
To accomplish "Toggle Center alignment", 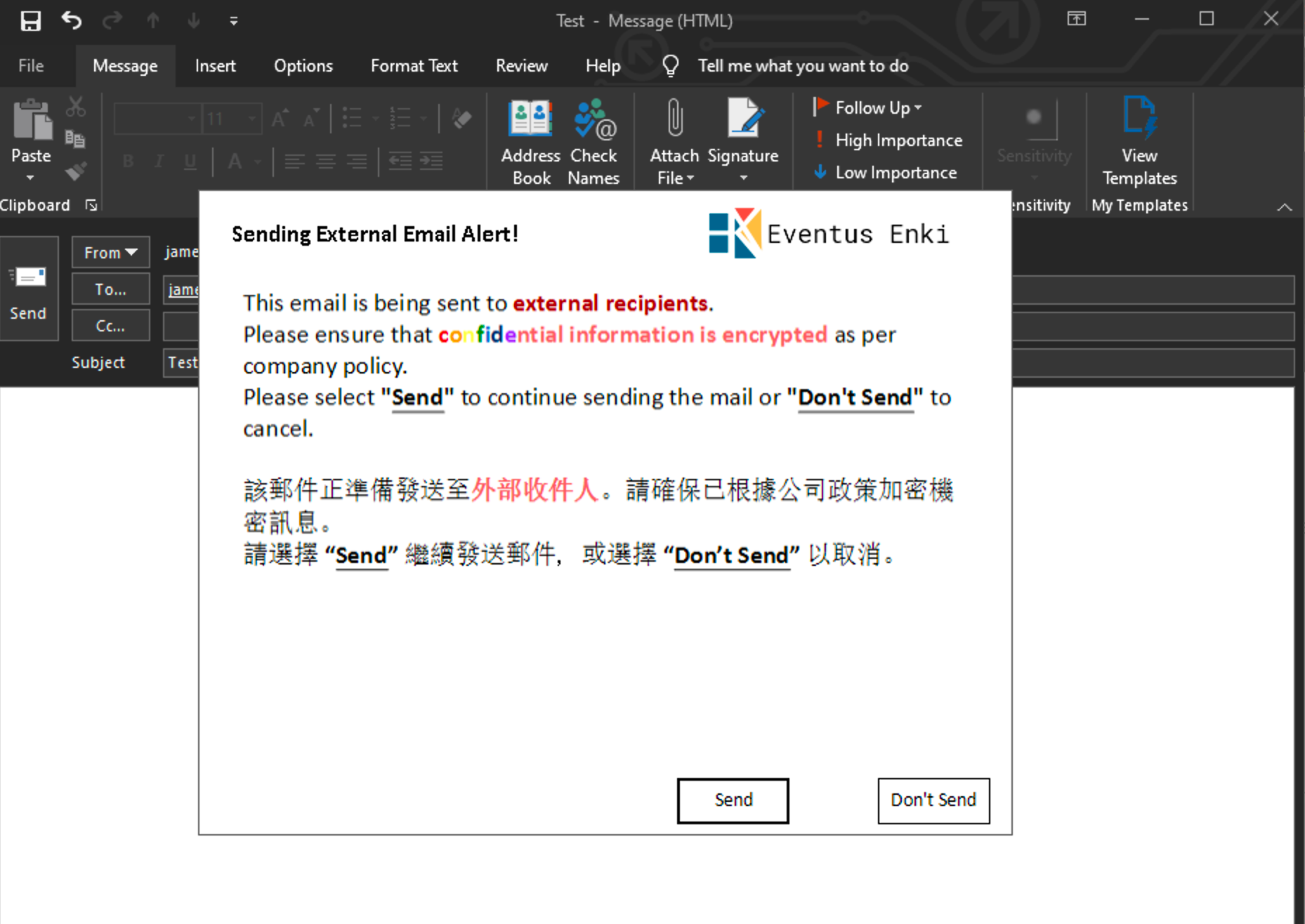I will (325, 161).
